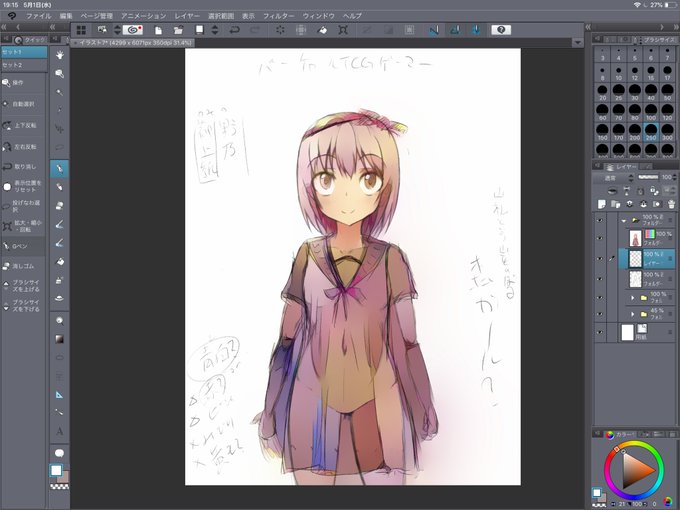Select the ruler tool in tool palette

point(59,395)
